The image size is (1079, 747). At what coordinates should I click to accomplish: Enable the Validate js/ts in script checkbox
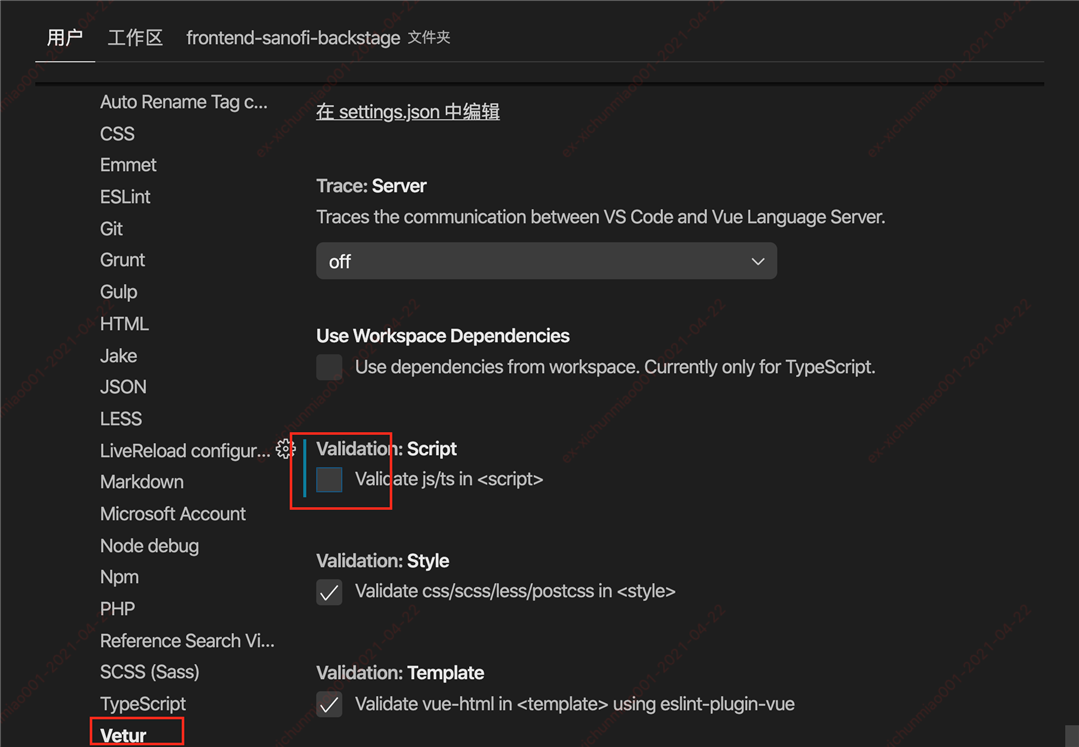pyautogui.click(x=329, y=479)
